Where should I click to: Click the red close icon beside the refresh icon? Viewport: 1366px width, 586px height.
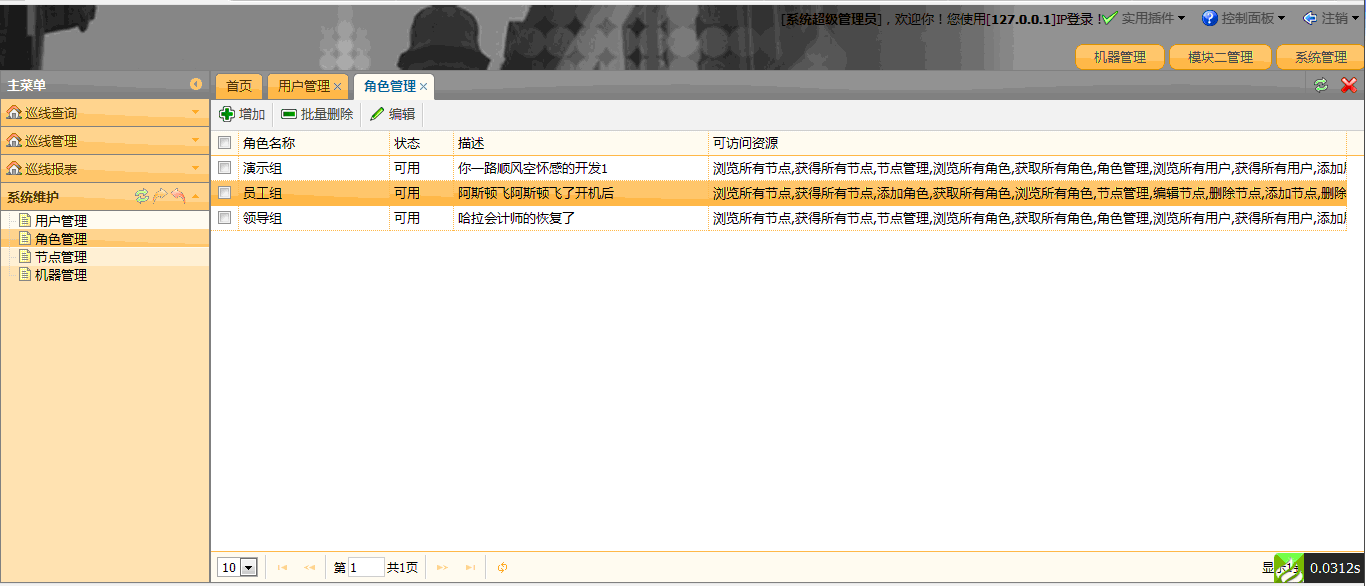click(x=1347, y=85)
